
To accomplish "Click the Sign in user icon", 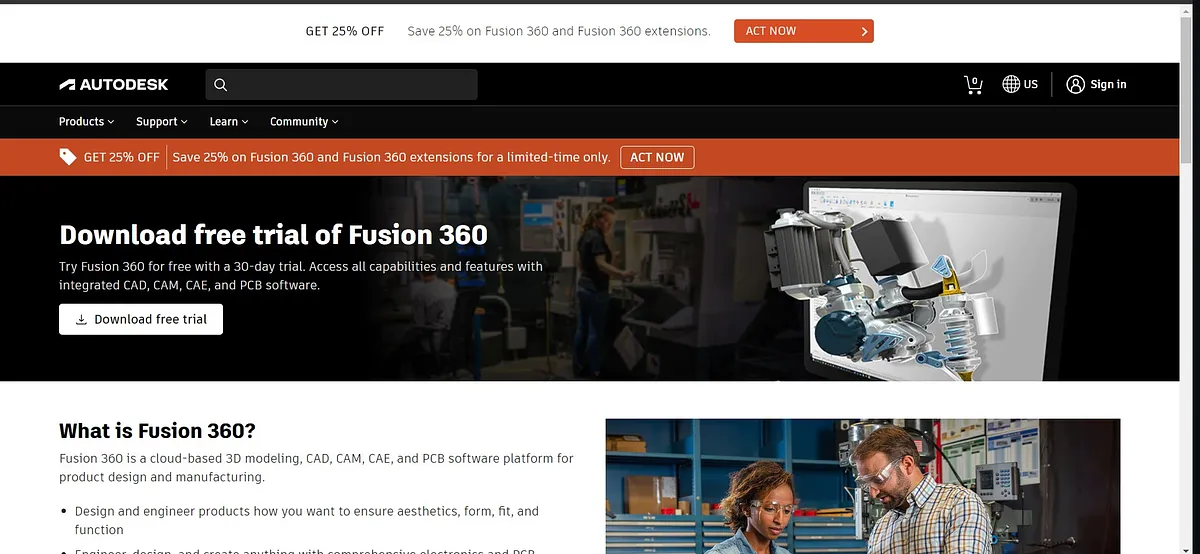I will click(x=1076, y=85).
